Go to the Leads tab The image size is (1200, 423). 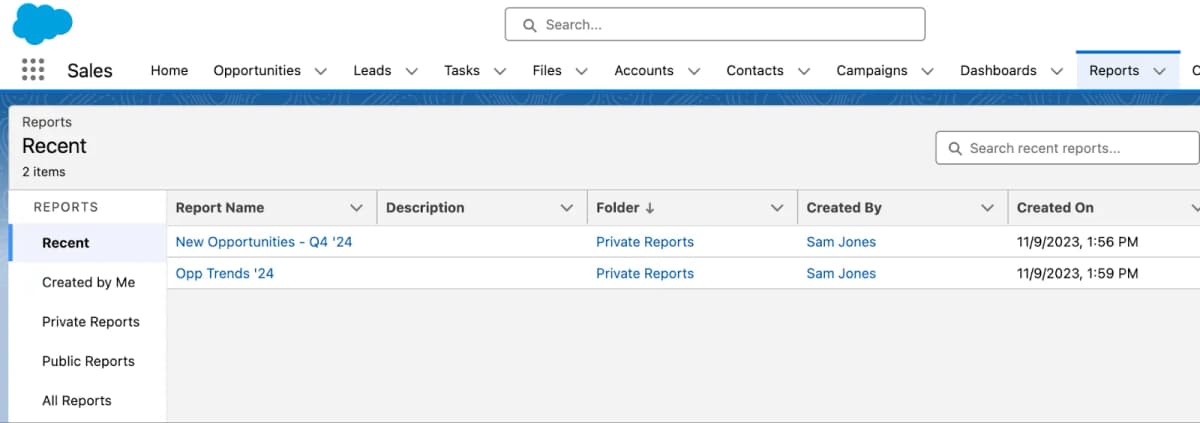[x=372, y=70]
